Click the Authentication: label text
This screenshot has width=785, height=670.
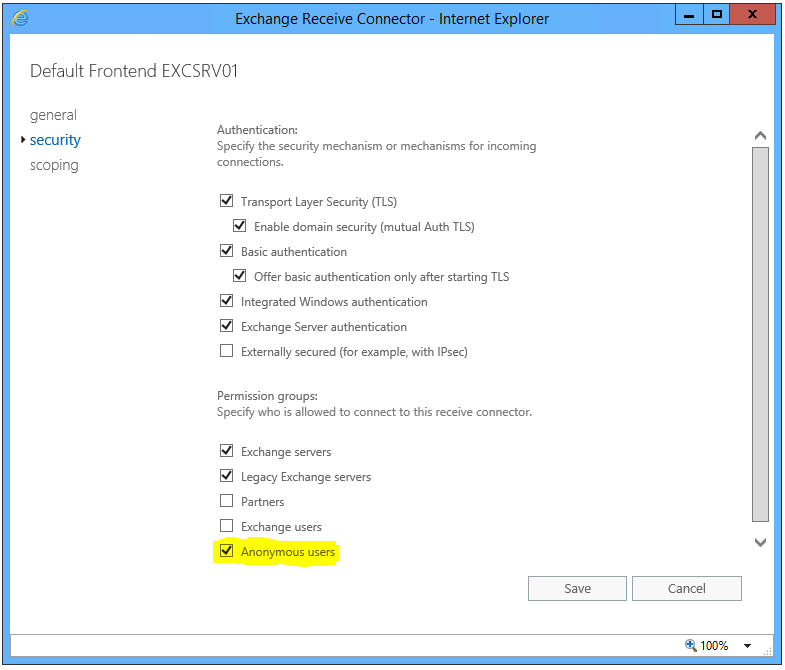257,130
